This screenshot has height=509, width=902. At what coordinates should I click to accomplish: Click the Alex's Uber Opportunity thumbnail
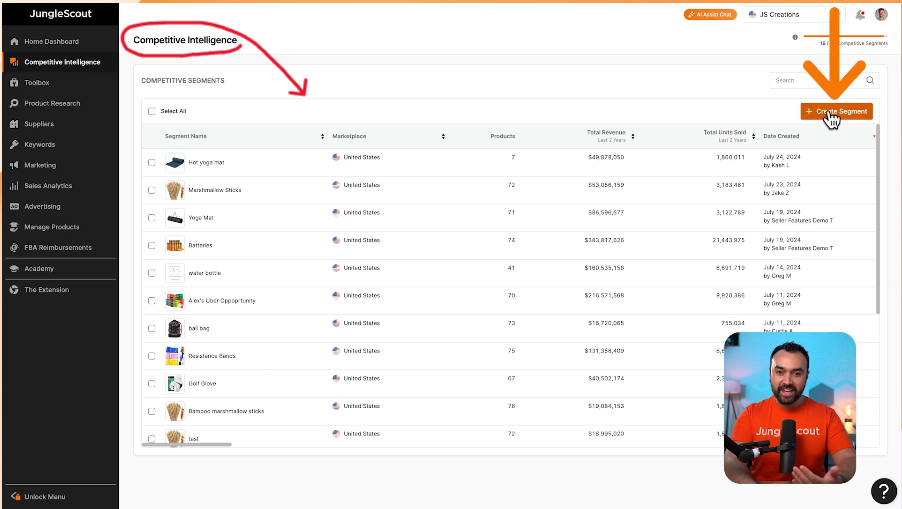pyautogui.click(x=175, y=301)
